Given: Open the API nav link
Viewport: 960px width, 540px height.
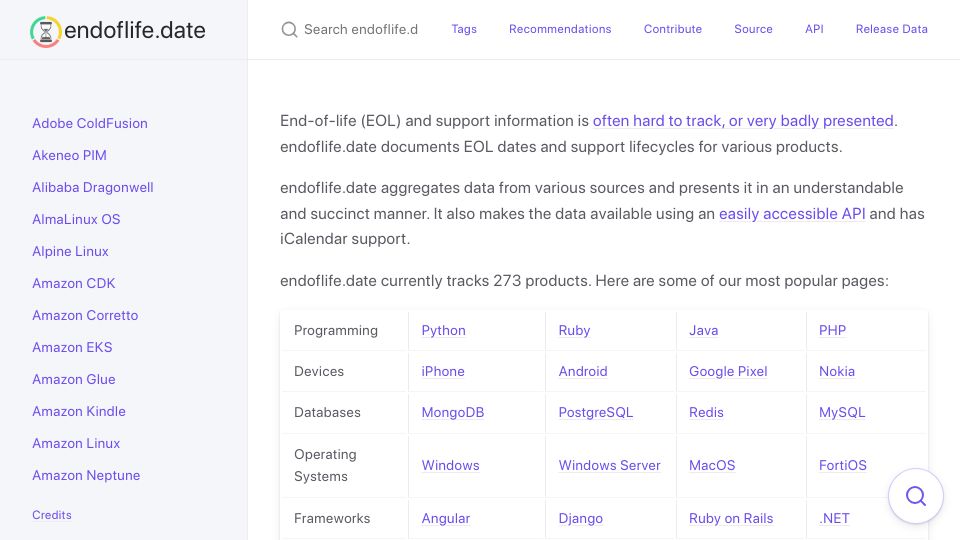Looking at the screenshot, I should (814, 29).
